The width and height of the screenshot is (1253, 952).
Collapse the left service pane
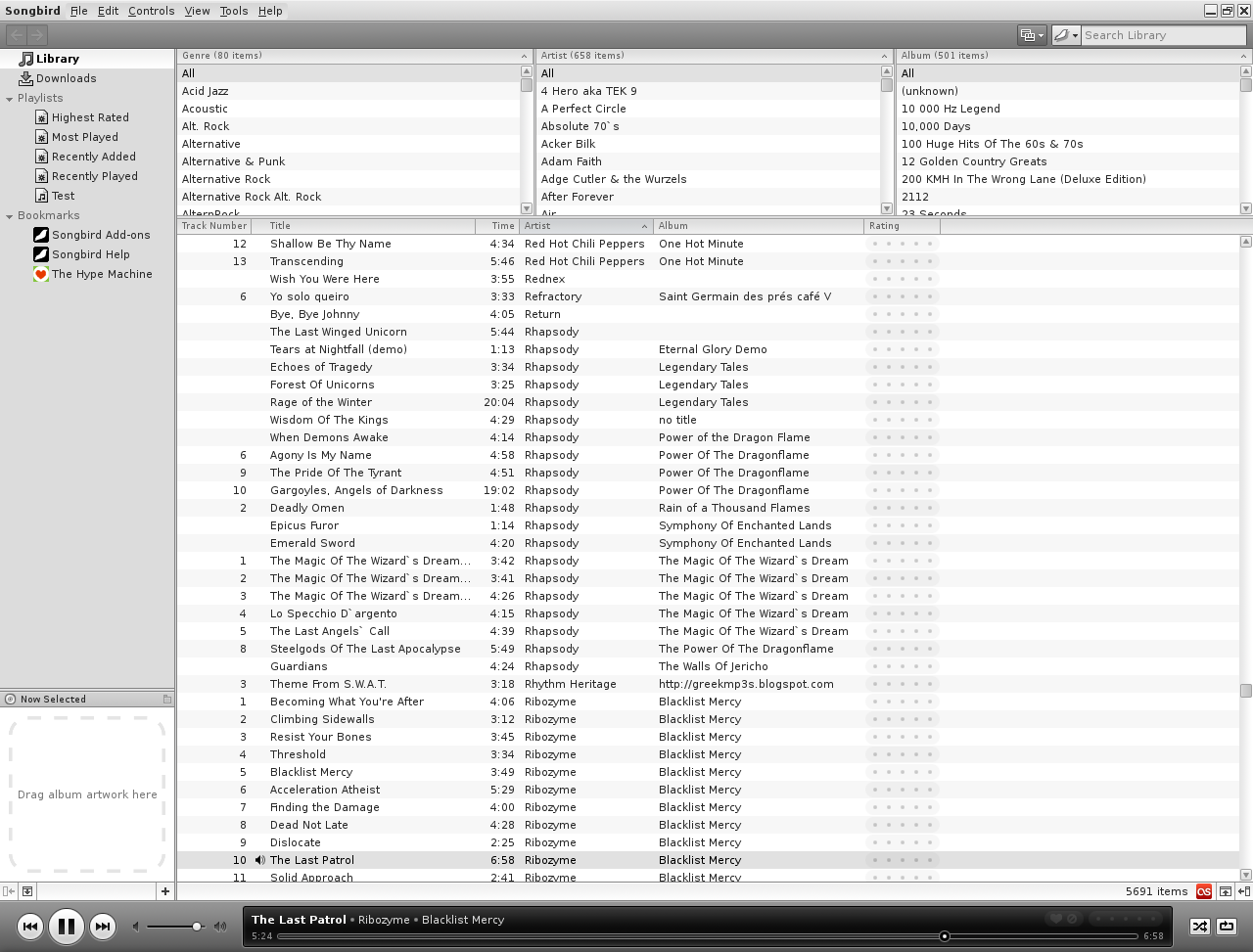click(x=9, y=891)
